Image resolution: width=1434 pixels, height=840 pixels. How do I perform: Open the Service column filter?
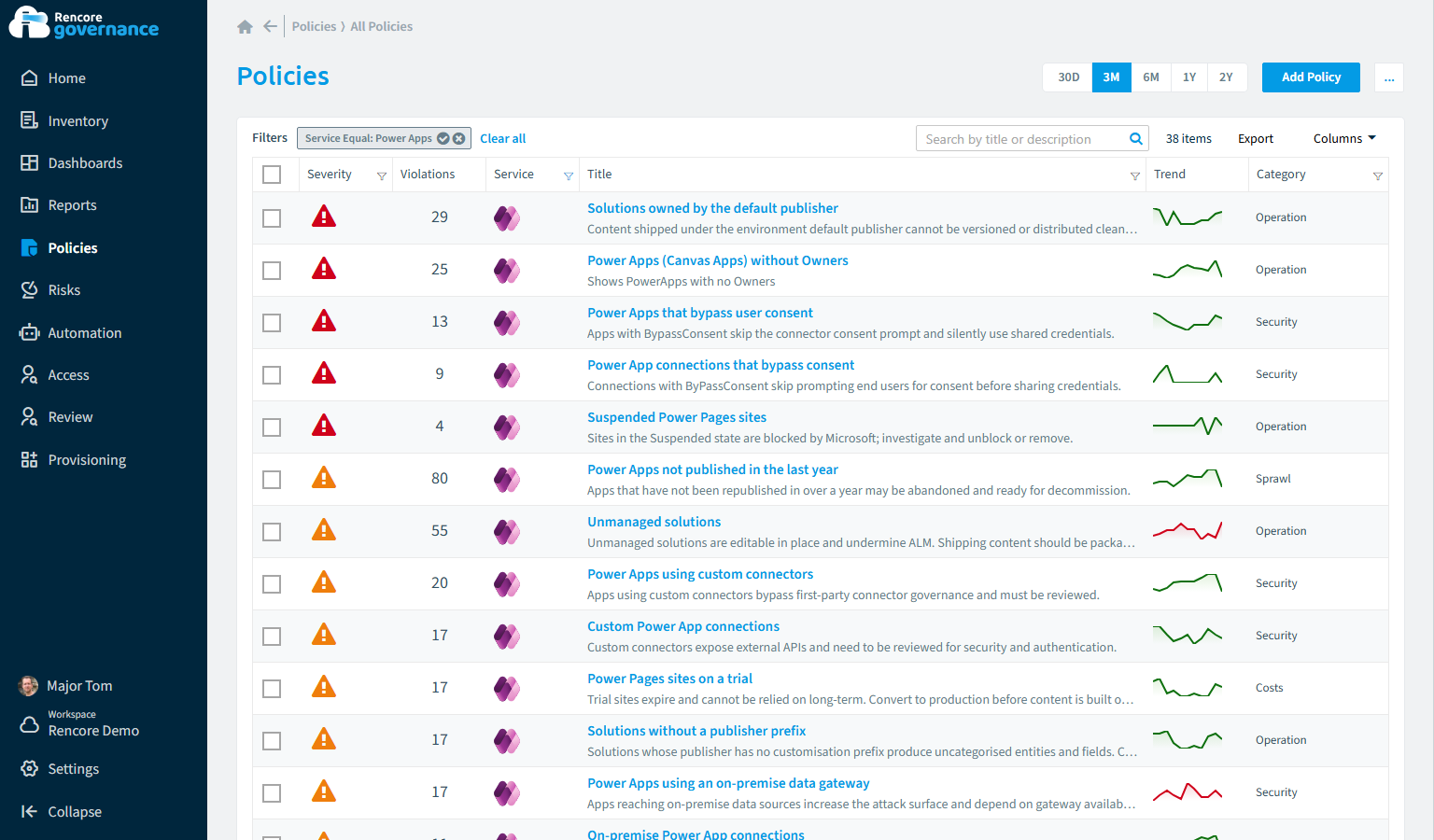tap(569, 175)
